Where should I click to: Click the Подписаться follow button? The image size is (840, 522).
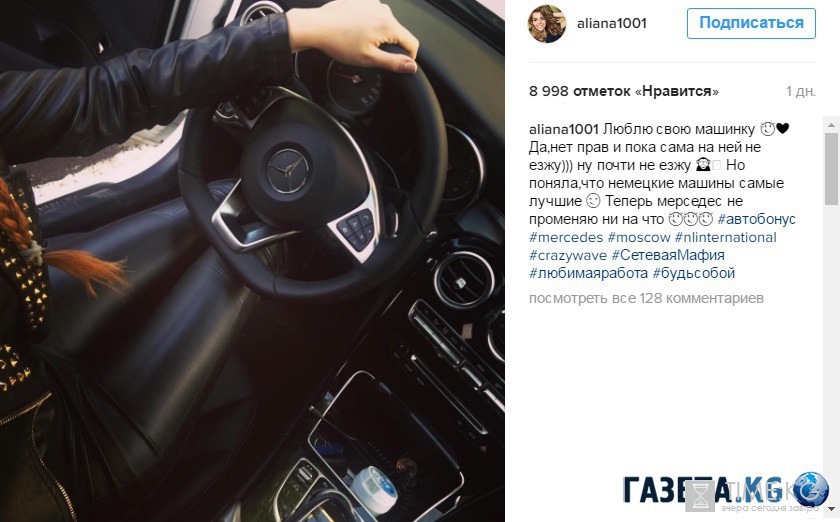point(751,23)
